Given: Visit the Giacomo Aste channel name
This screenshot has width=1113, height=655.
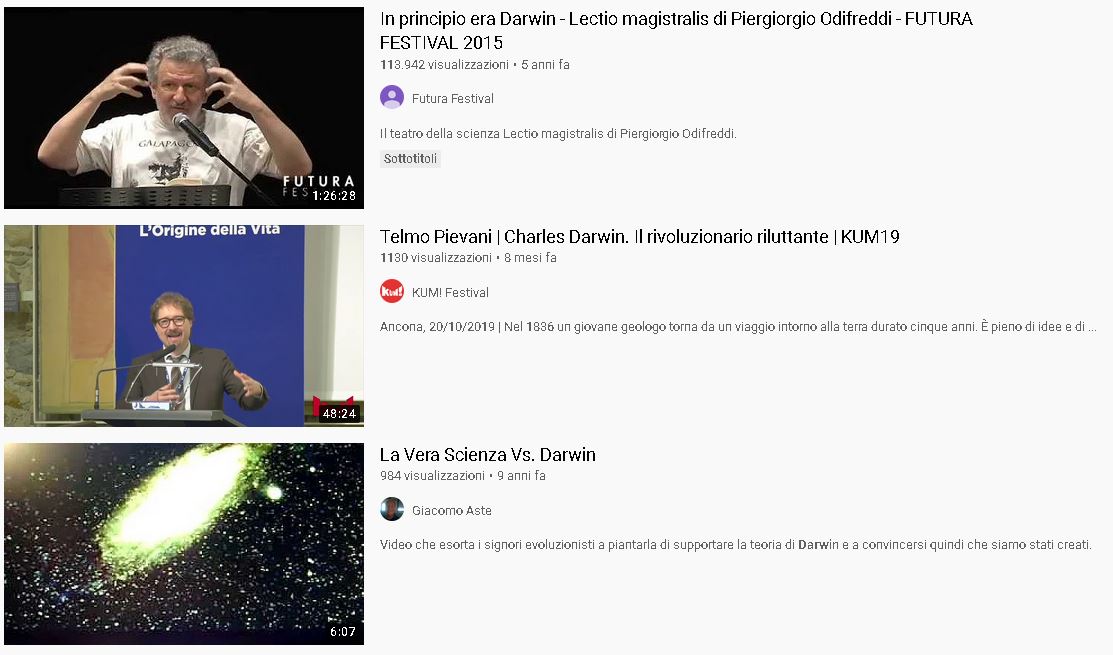Looking at the screenshot, I should (451, 510).
